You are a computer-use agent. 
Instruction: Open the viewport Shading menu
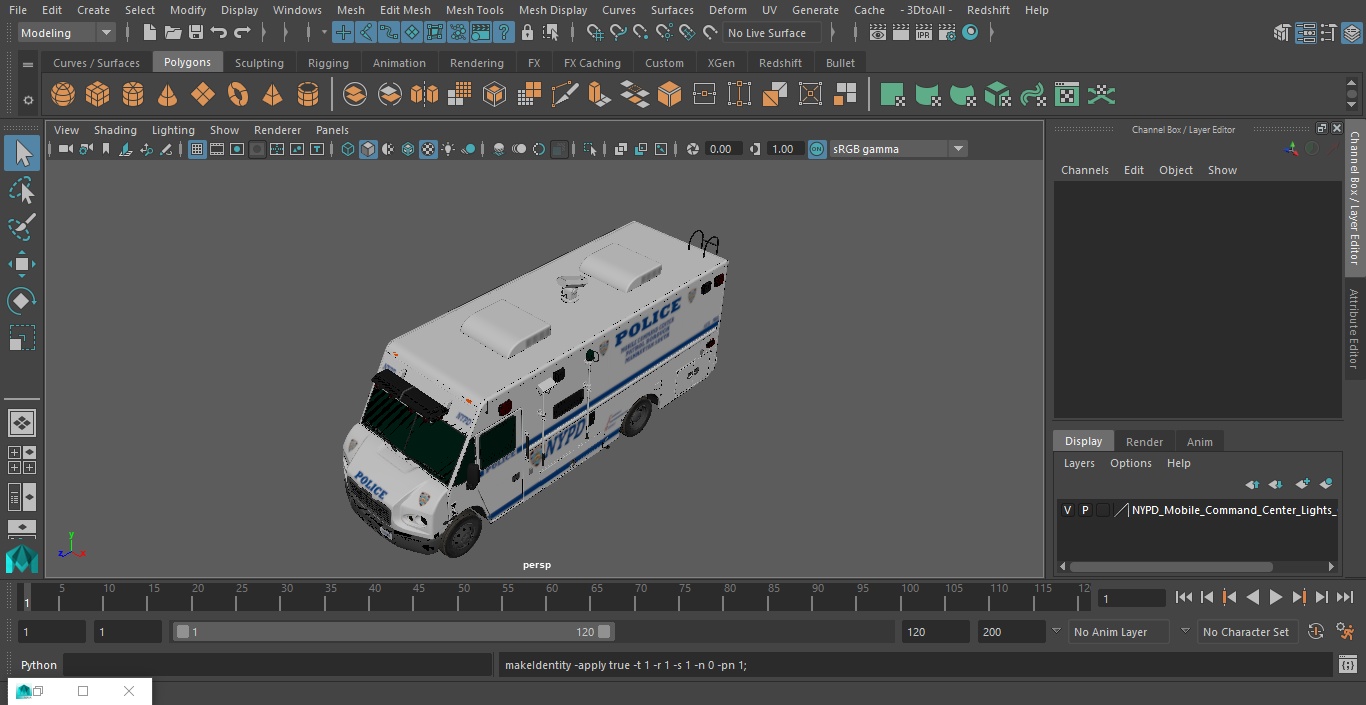(x=115, y=130)
